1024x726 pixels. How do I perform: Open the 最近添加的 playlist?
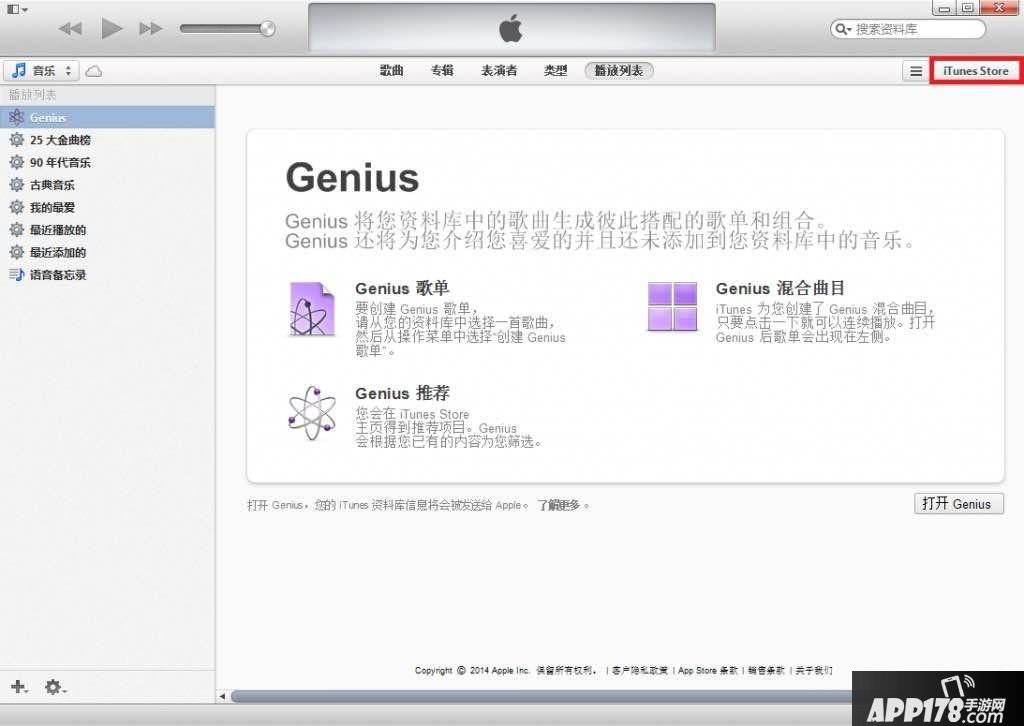[x=107, y=253]
